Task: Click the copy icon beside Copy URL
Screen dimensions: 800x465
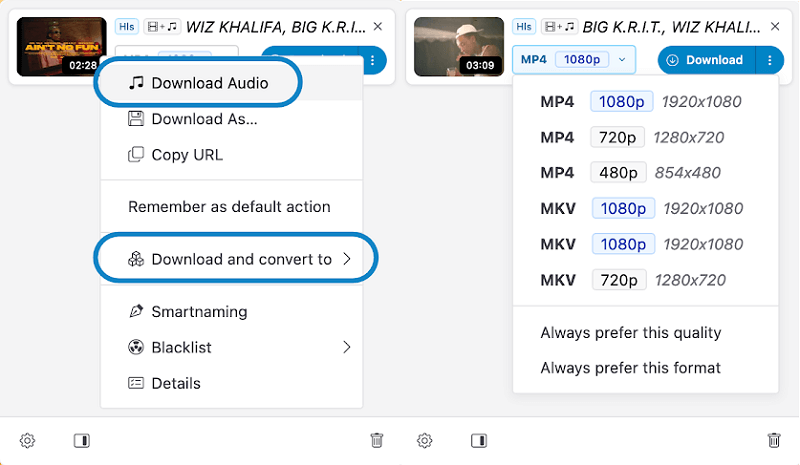Action: (x=136, y=154)
